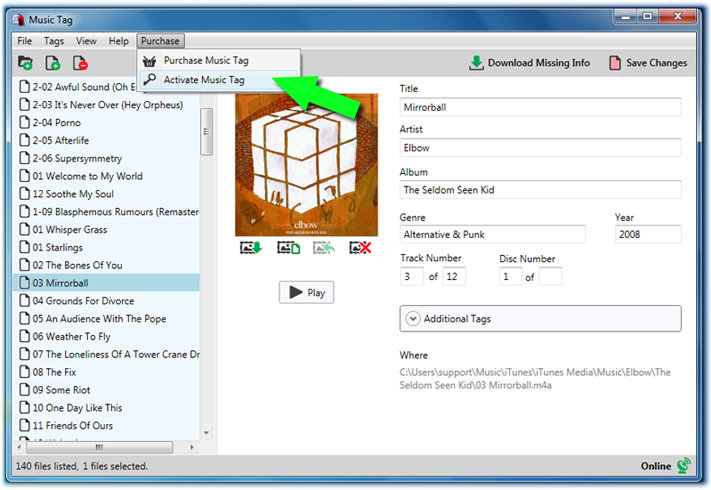The width and height of the screenshot is (711, 490).
Task: Select 06 Weather To Fly
Action: (107, 336)
